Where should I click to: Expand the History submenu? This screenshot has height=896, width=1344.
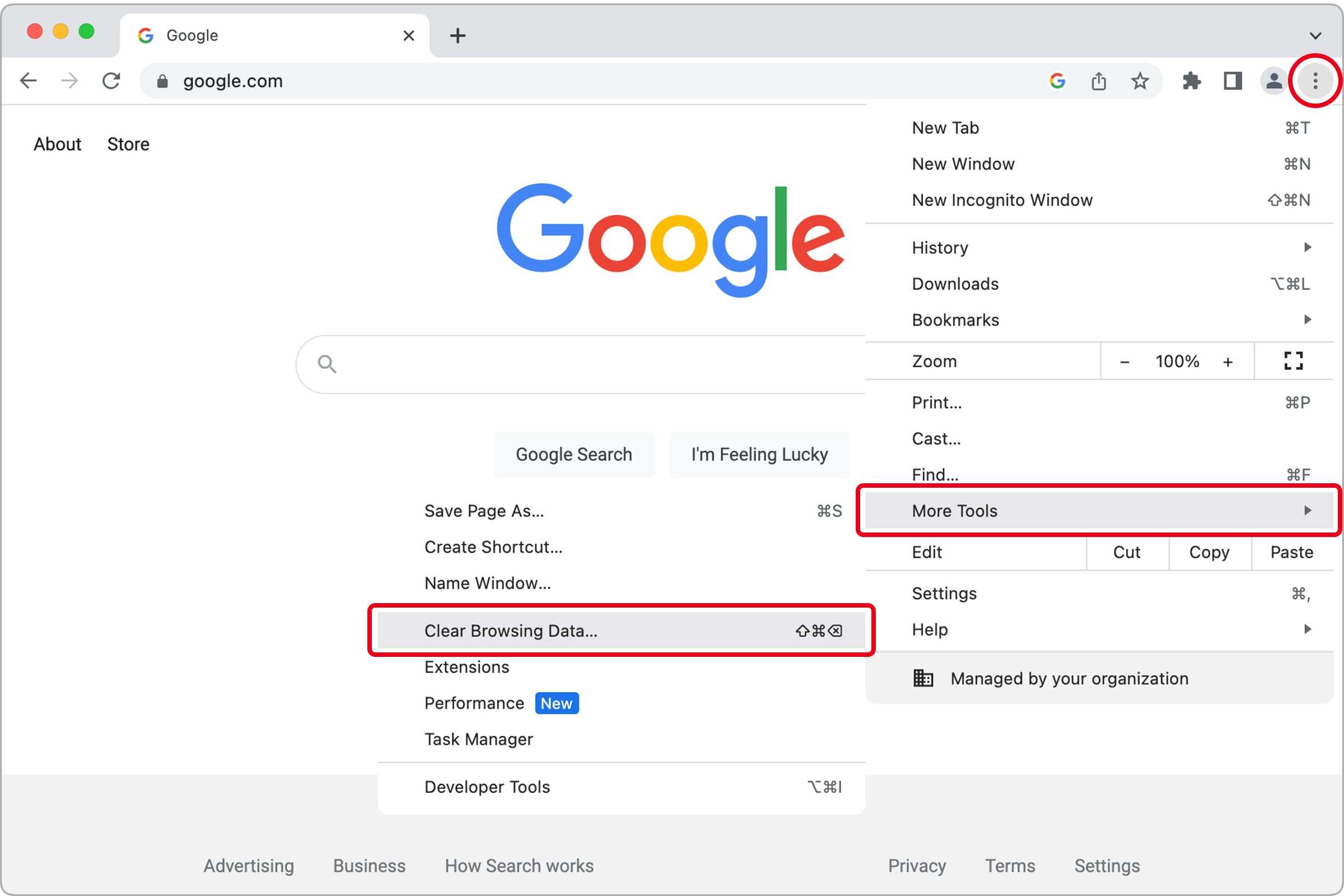click(x=940, y=248)
